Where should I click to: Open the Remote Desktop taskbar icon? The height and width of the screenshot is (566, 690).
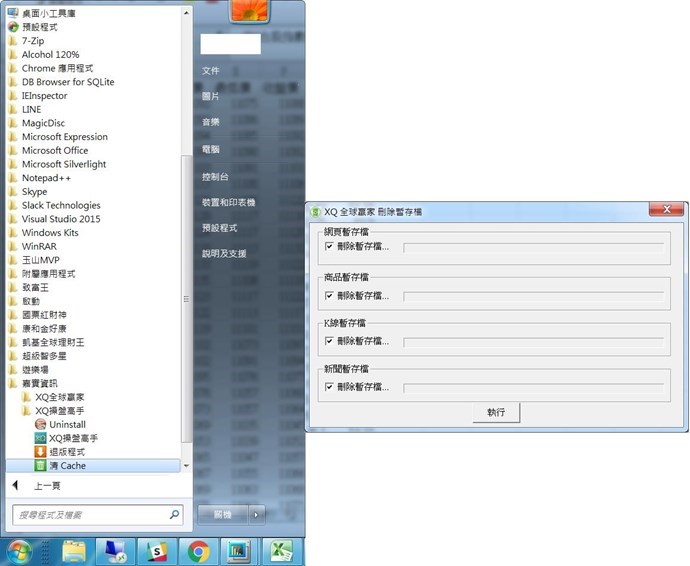[x=115, y=551]
